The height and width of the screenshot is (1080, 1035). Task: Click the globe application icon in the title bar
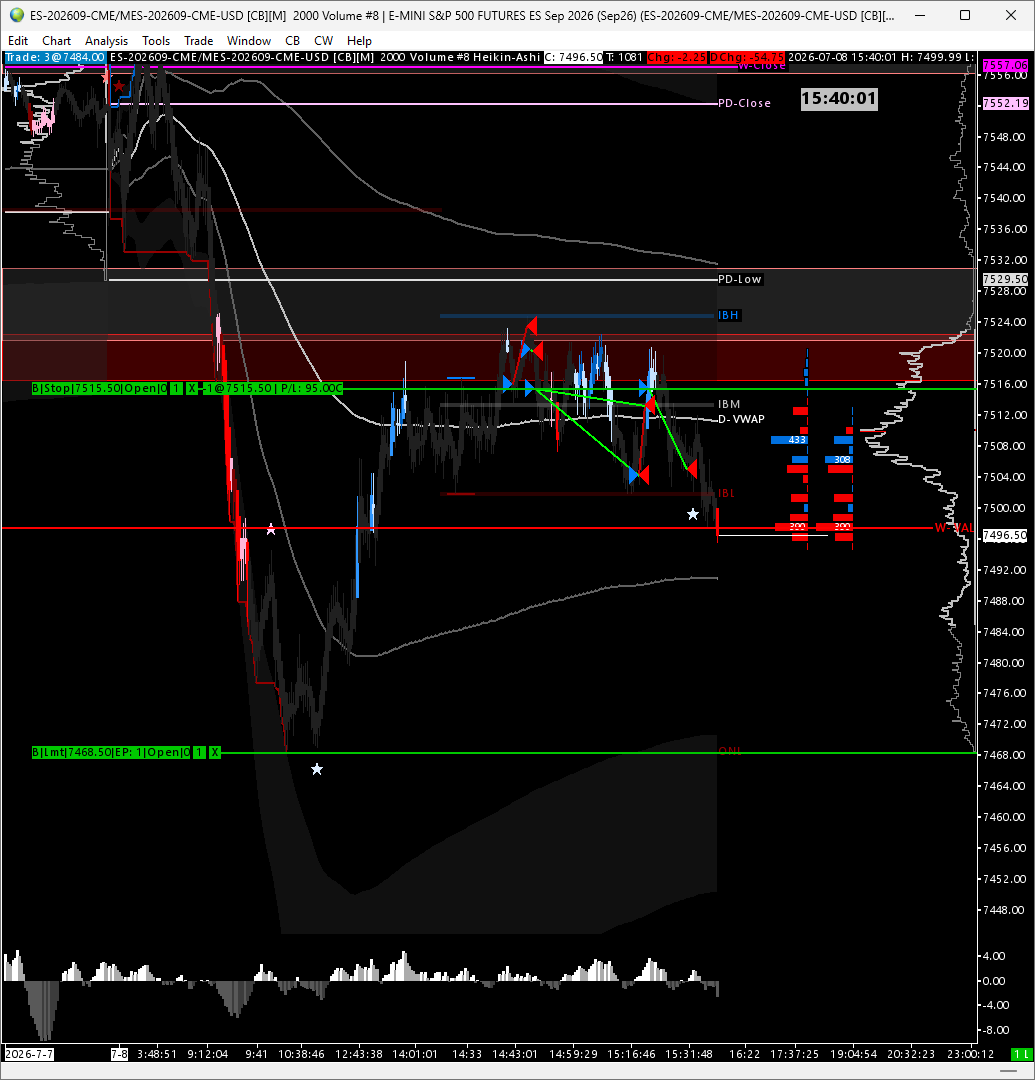point(17,15)
